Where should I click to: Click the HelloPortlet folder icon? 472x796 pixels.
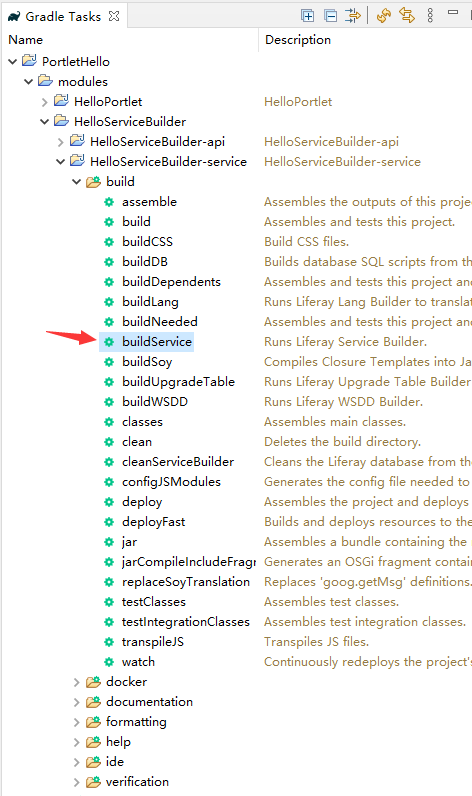61,101
